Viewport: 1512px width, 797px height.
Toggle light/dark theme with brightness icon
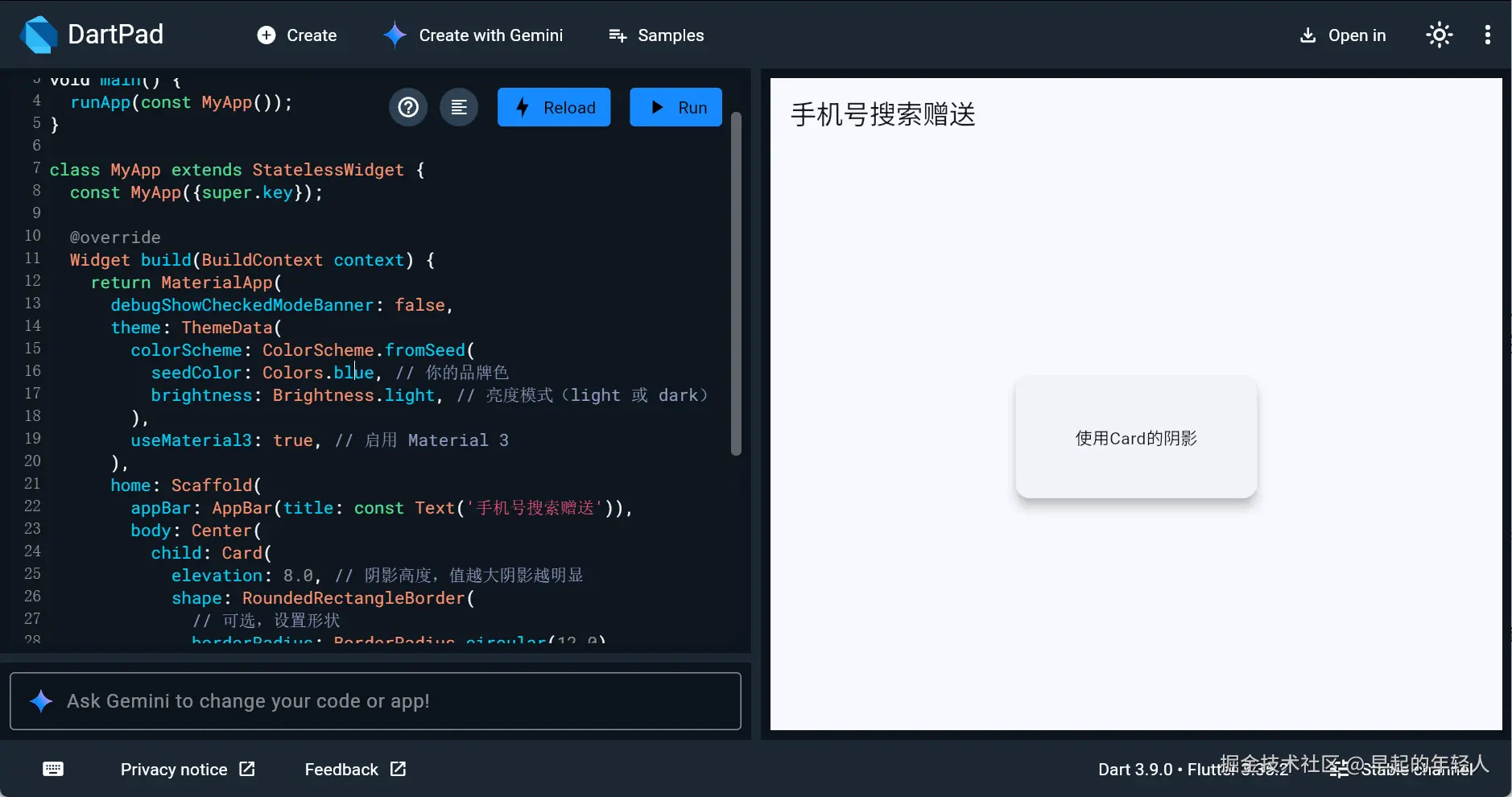pos(1439,35)
